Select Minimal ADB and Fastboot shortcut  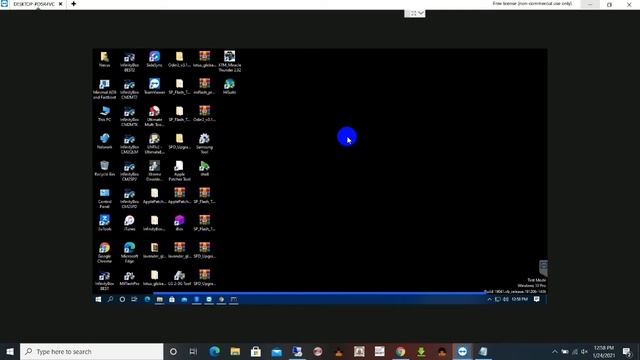(104, 89)
